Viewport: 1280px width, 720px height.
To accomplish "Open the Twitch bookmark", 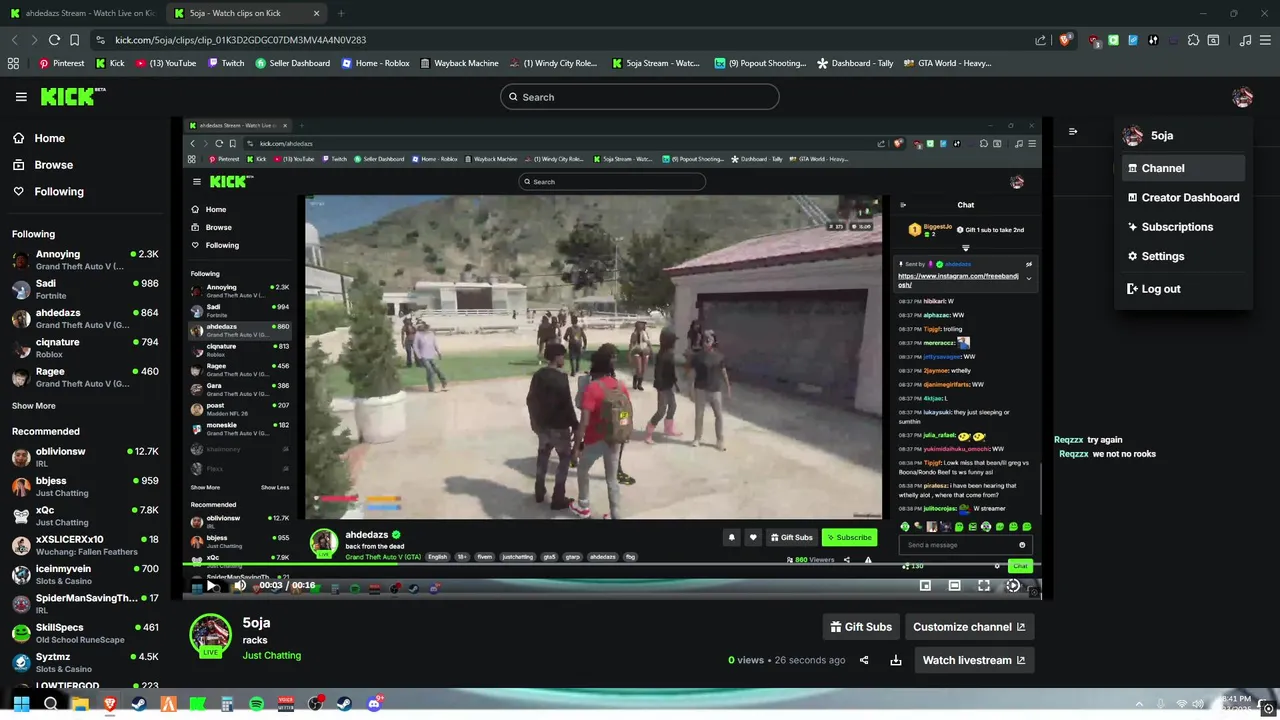I will [x=226, y=63].
